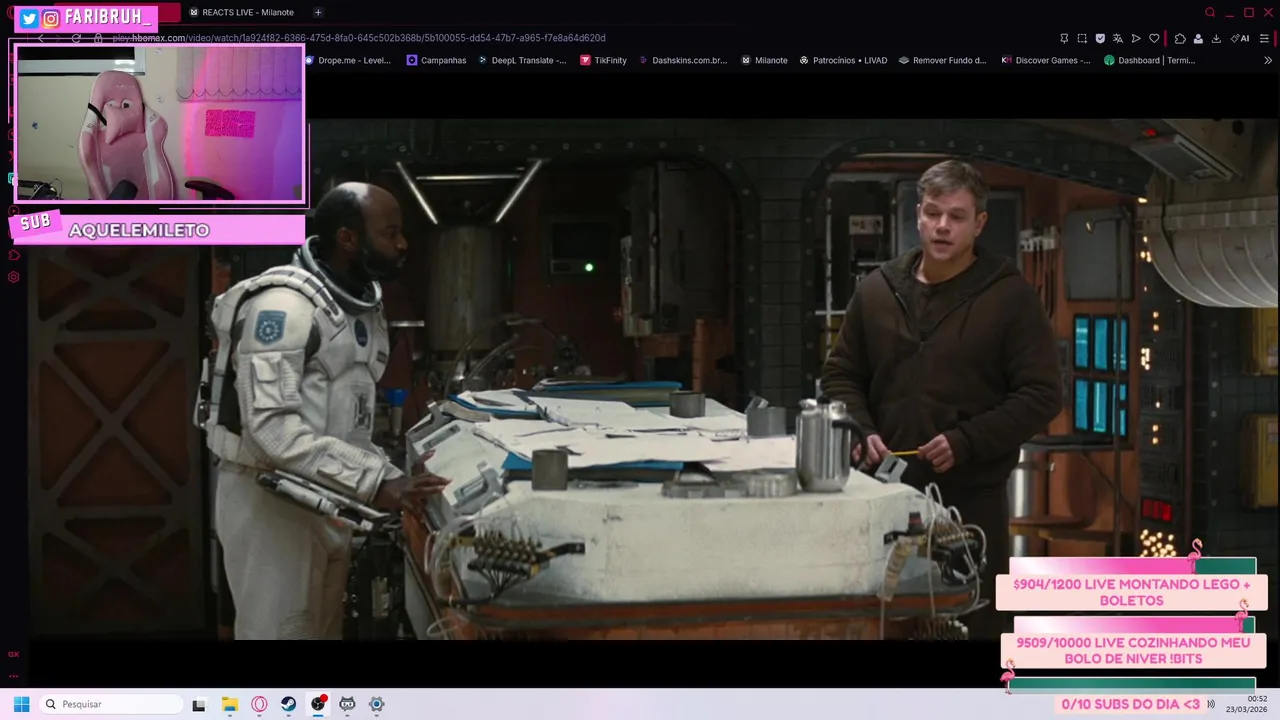Click the webcam overlay thumbnail

159,123
